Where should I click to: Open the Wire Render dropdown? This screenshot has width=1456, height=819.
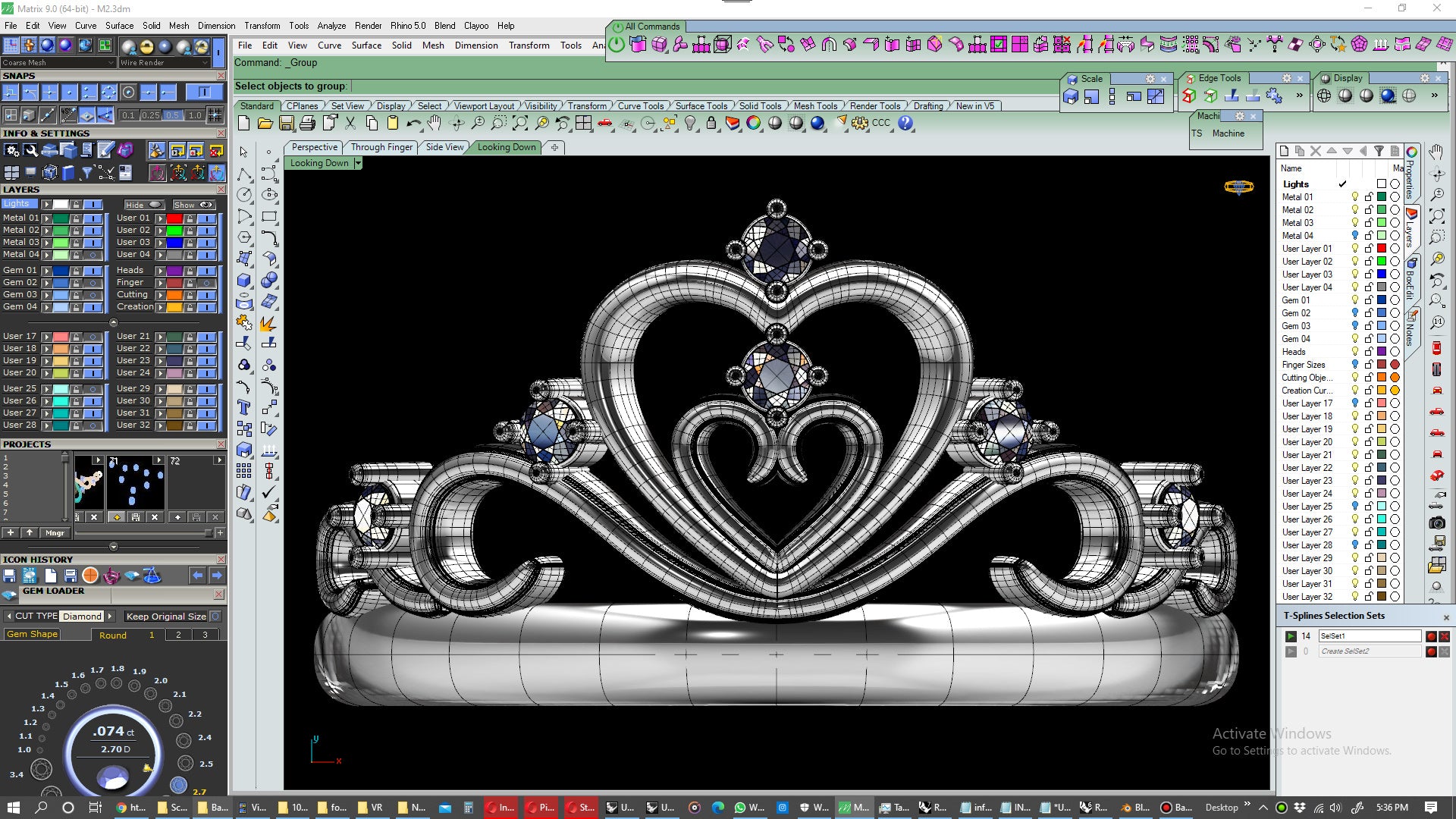click(164, 63)
